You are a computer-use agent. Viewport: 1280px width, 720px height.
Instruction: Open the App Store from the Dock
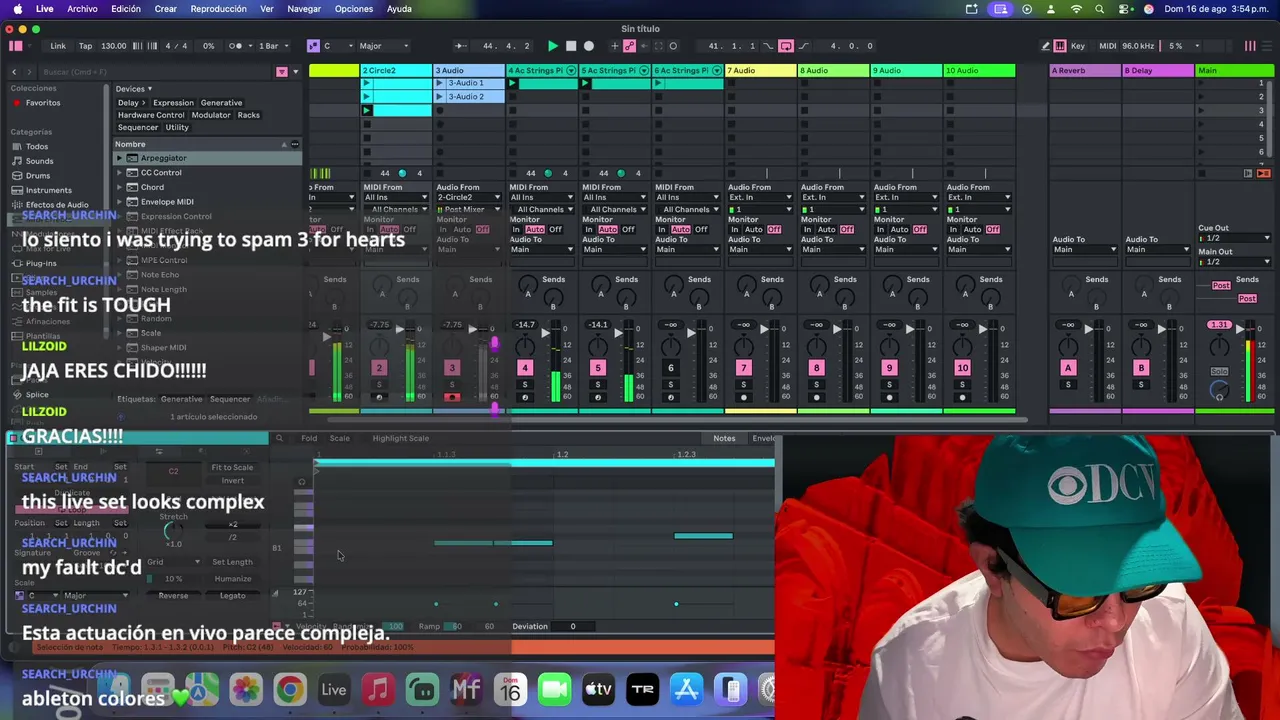click(686, 690)
